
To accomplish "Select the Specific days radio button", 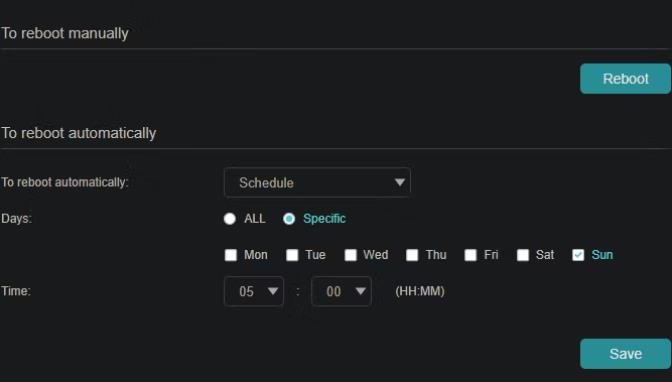I will pos(289,219).
